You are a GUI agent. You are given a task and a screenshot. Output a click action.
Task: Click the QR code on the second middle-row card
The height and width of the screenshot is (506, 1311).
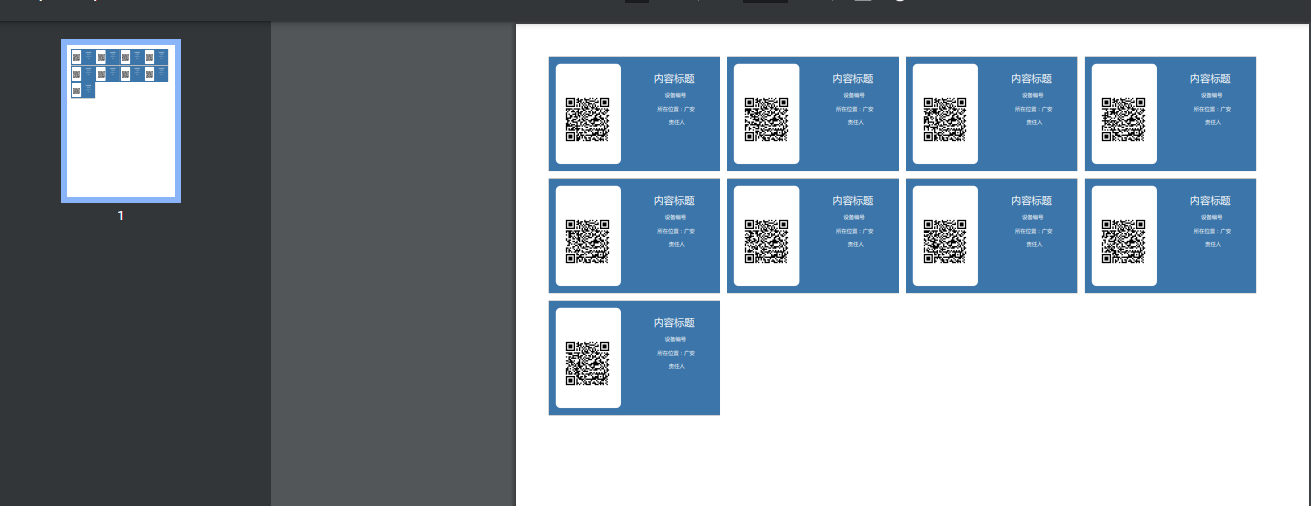click(766, 241)
